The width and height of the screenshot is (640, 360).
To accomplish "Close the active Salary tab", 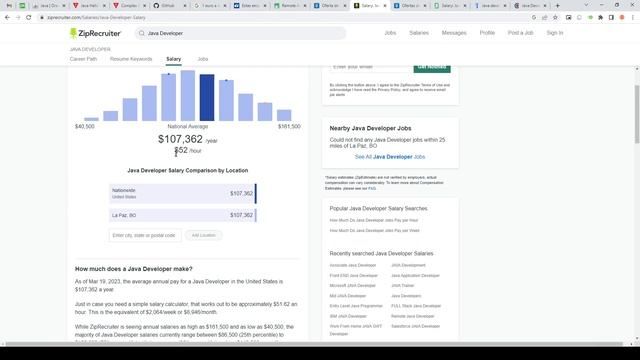I will coord(384,6).
